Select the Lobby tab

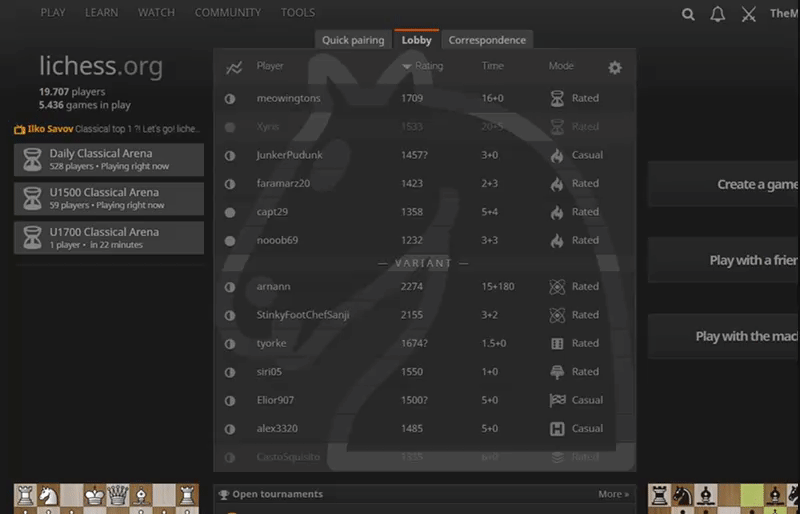pyautogui.click(x=416, y=40)
